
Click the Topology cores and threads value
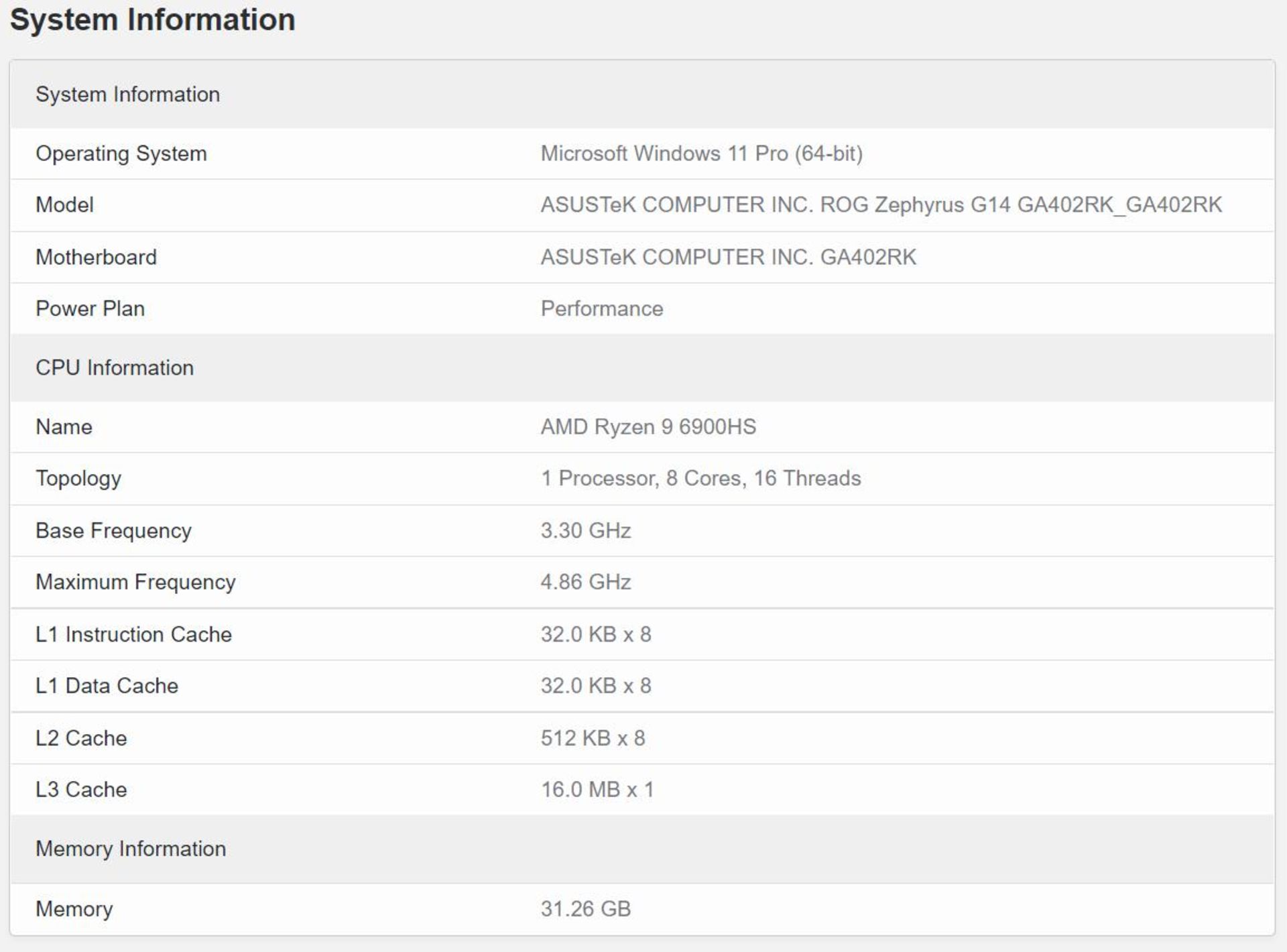coord(700,478)
